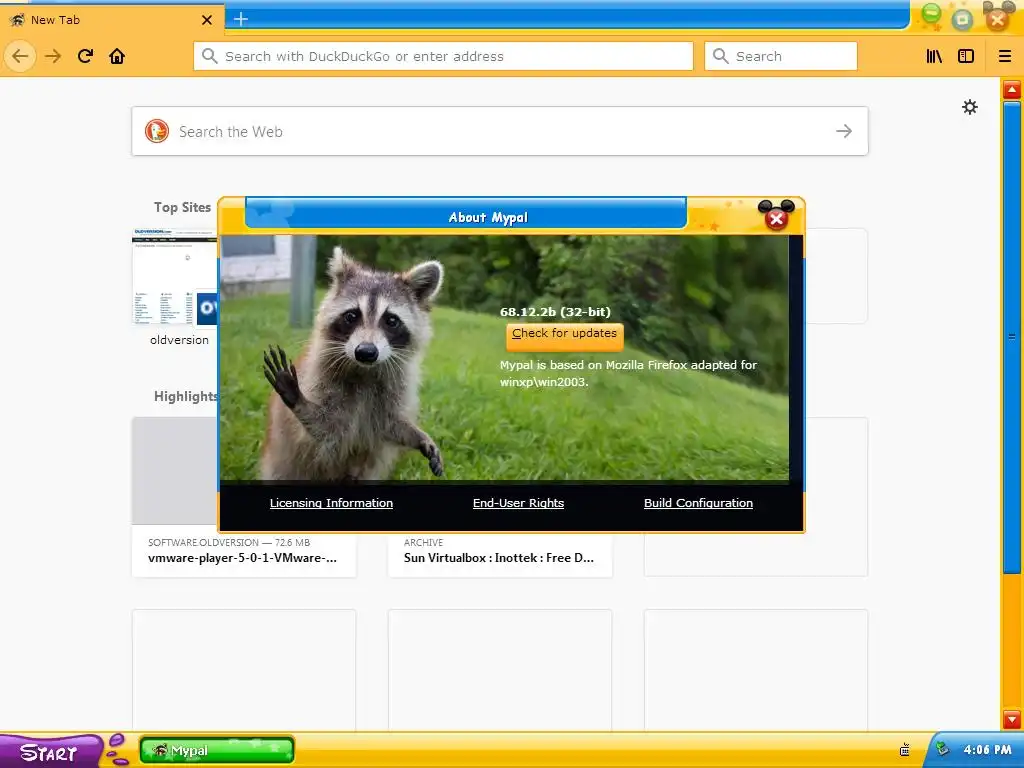1024x768 pixels.
Task: Focus the Search the Web field
Action: click(x=500, y=131)
